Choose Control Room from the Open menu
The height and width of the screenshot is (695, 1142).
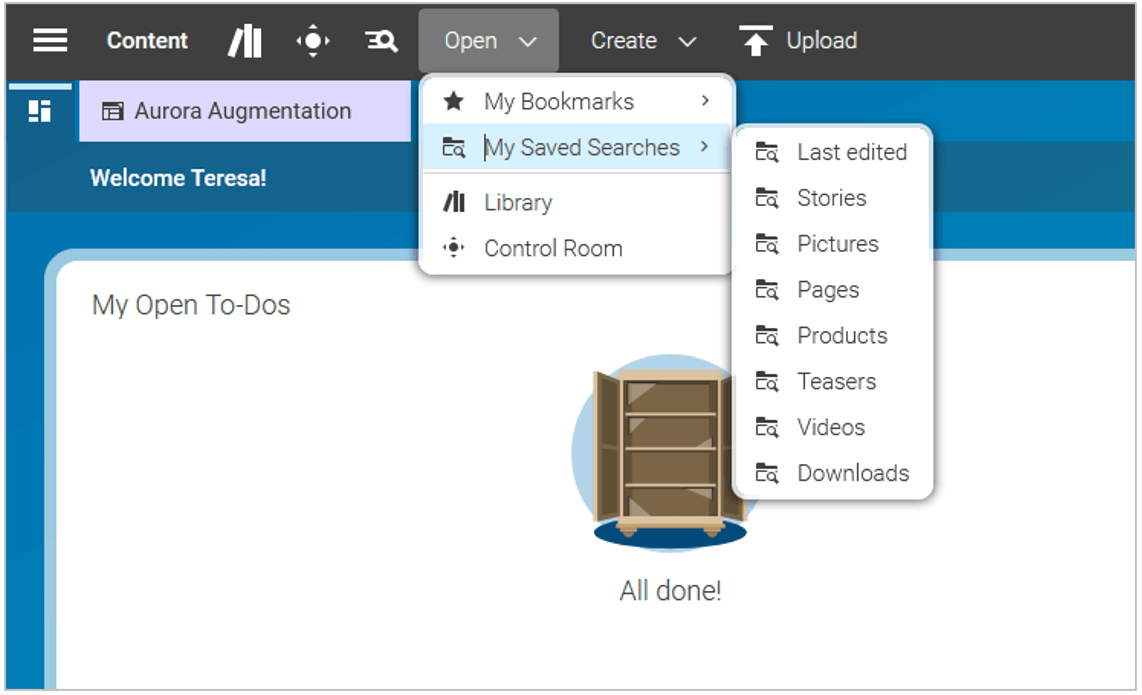552,248
